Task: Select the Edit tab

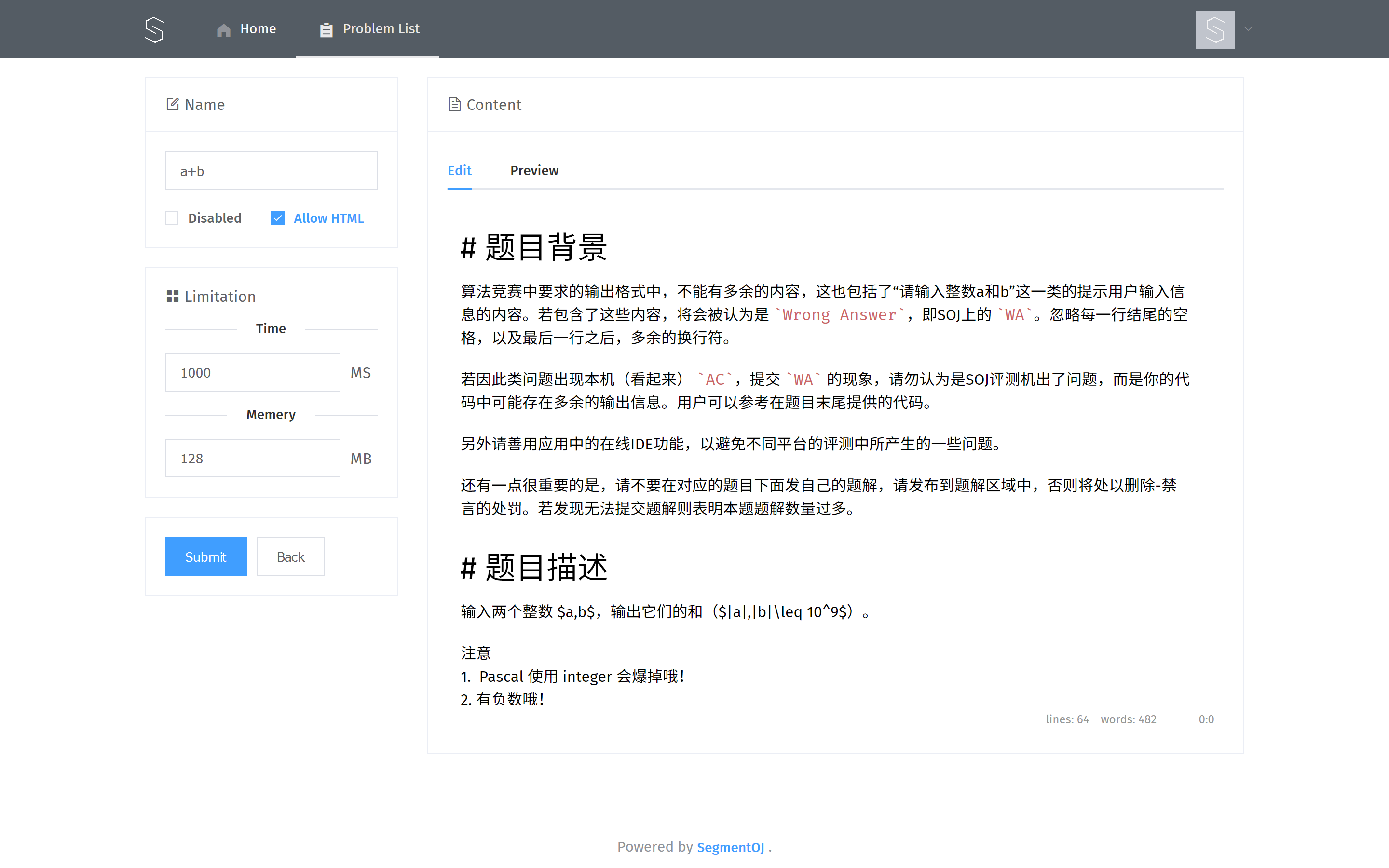Action: tap(459, 171)
